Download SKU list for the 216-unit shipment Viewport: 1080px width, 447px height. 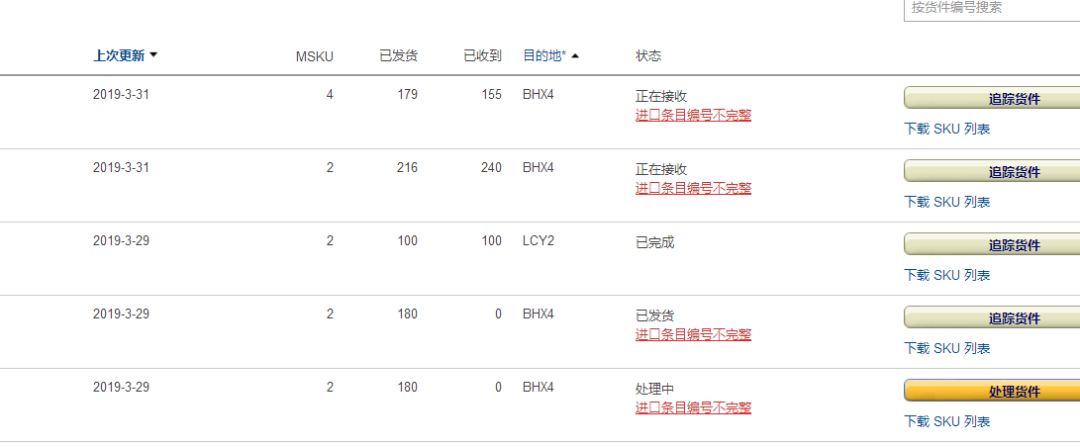(x=947, y=202)
